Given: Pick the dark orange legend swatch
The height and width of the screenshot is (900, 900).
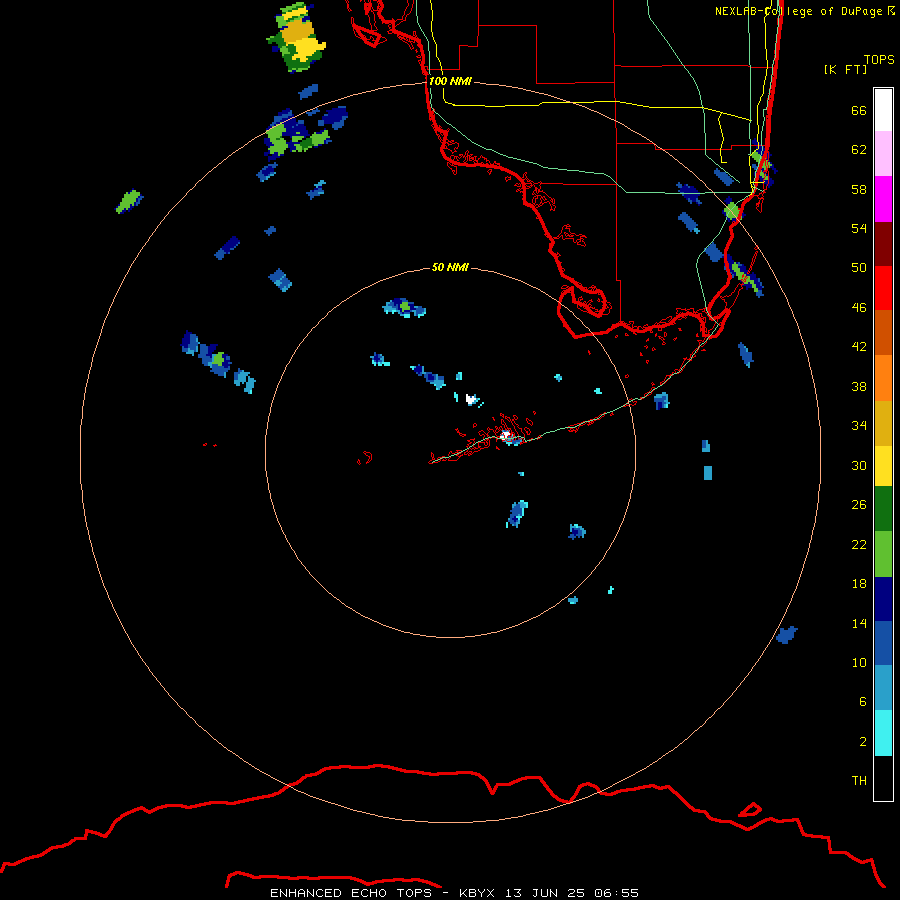Looking at the screenshot, I should coord(883,332).
